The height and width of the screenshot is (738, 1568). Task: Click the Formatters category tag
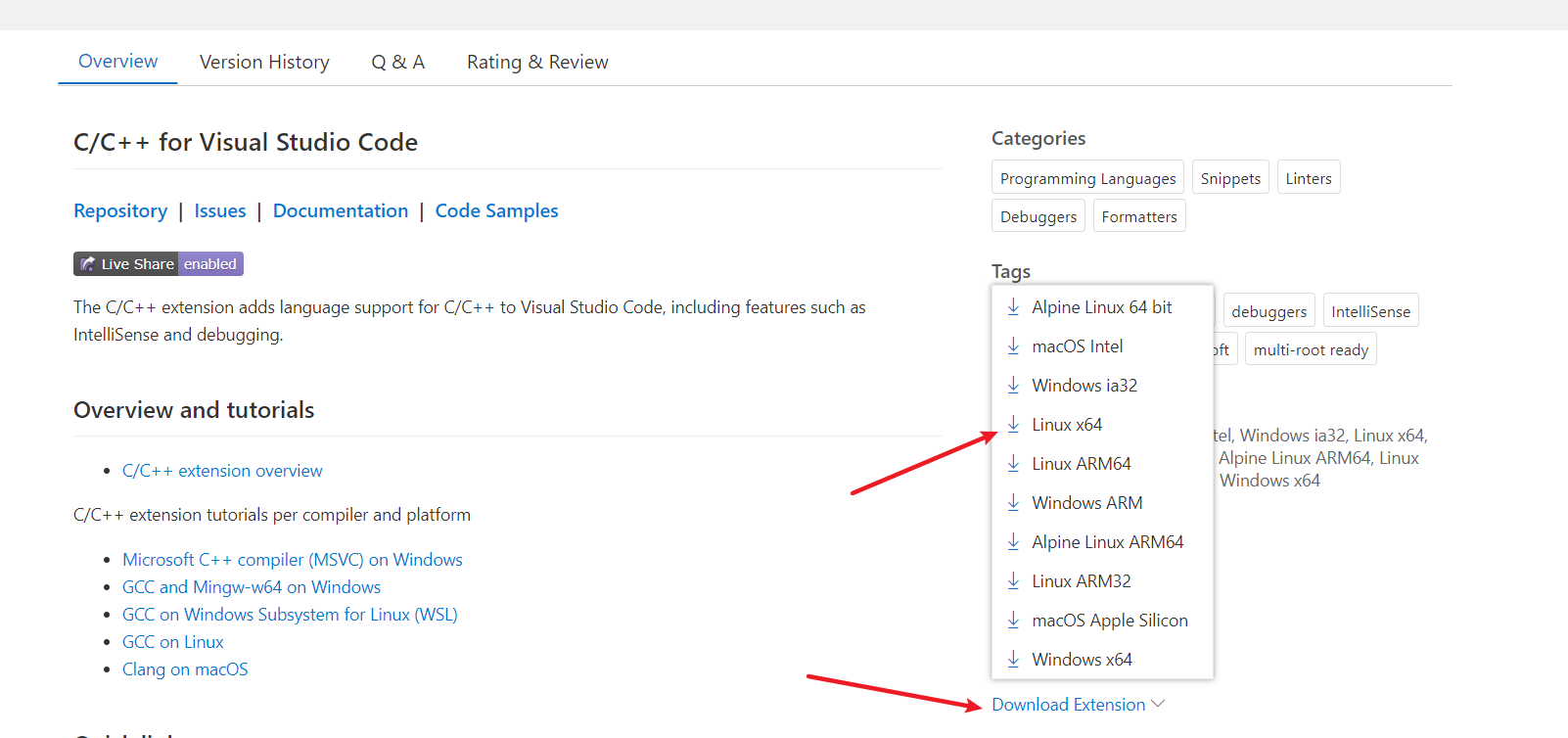[1139, 216]
